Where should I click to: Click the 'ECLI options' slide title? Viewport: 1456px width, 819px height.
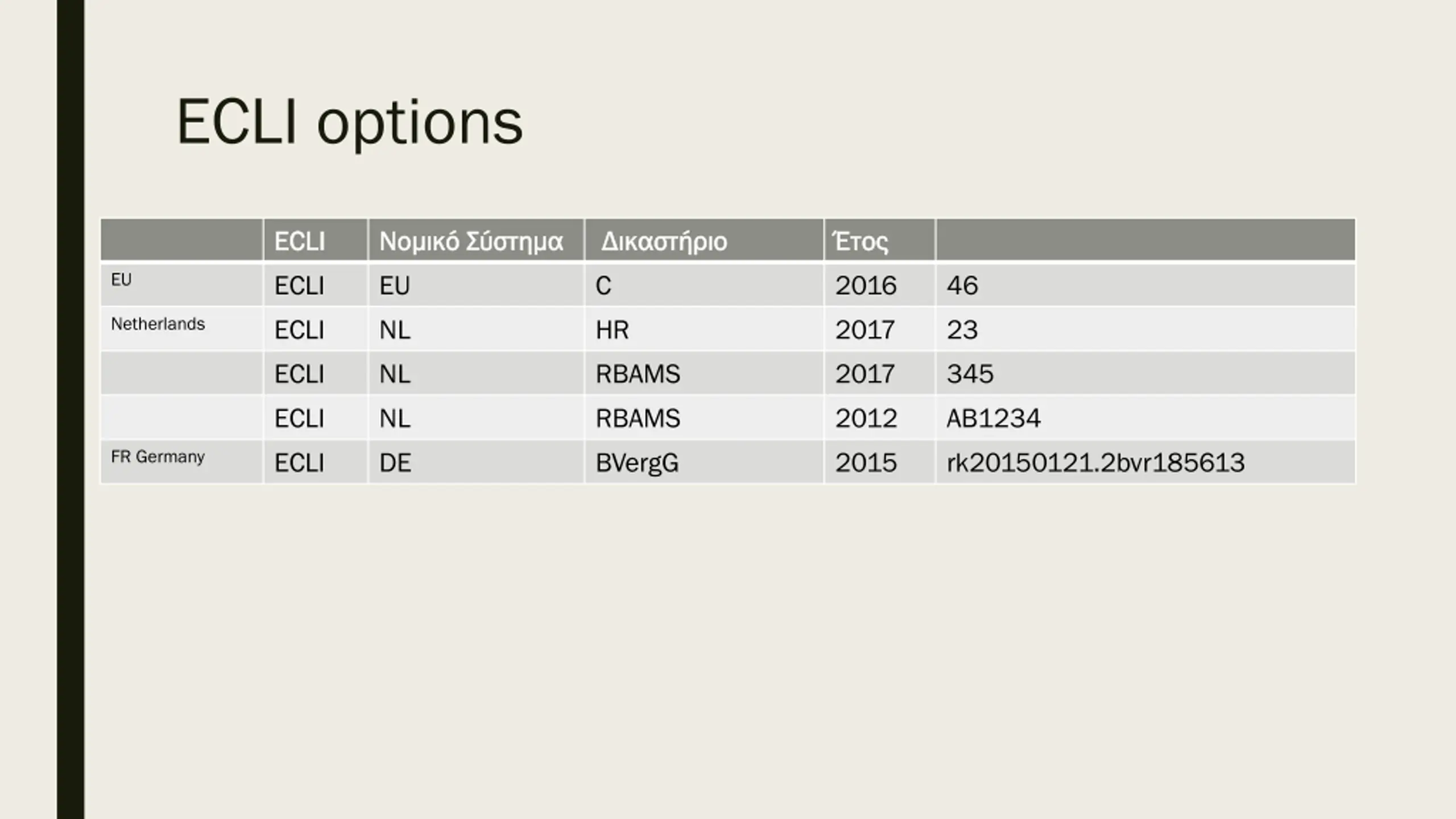click(349, 123)
